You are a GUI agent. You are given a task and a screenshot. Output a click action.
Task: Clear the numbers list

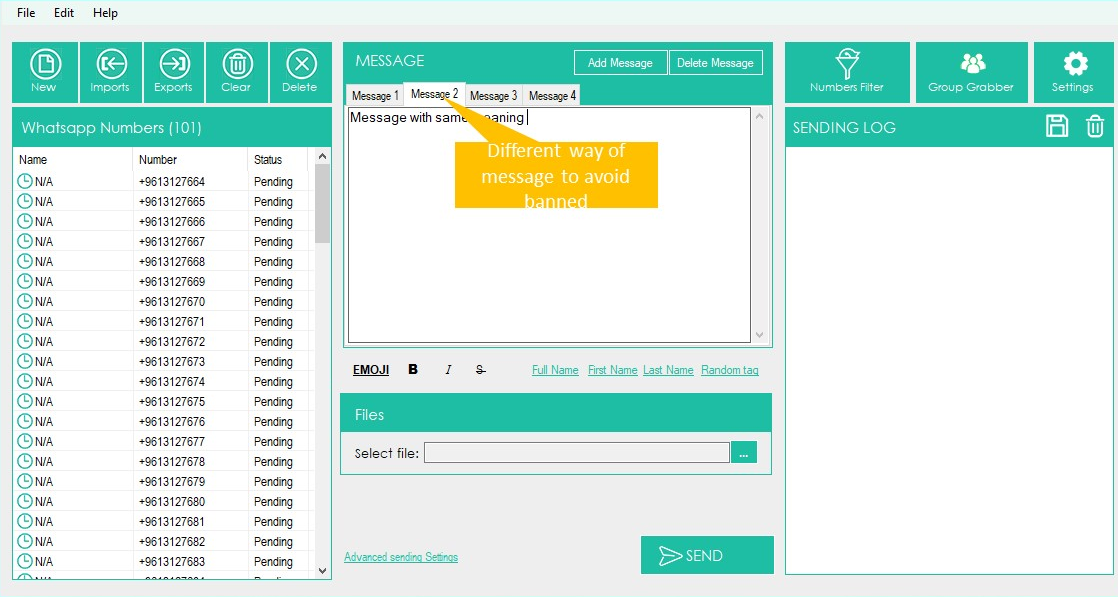pyautogui.click(x=236, y=71)
